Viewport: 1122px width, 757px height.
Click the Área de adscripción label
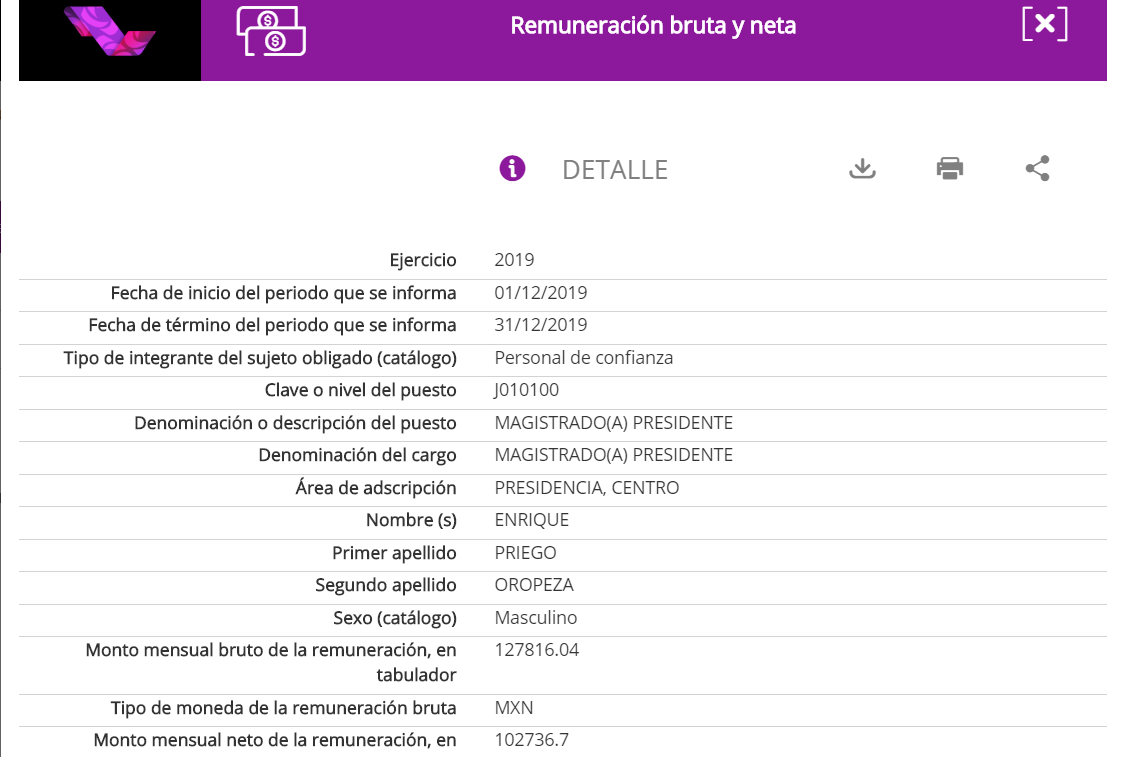(x=376, y=488)
